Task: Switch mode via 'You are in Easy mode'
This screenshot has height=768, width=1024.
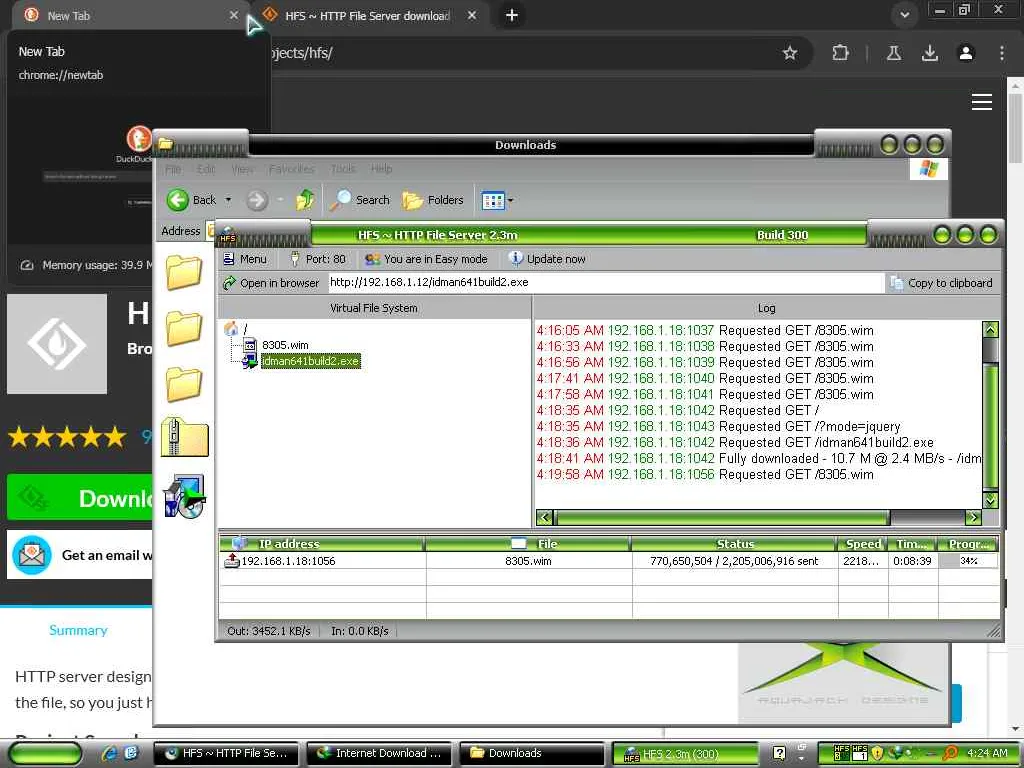Action: pyautogui.click(x=426, y=259)
